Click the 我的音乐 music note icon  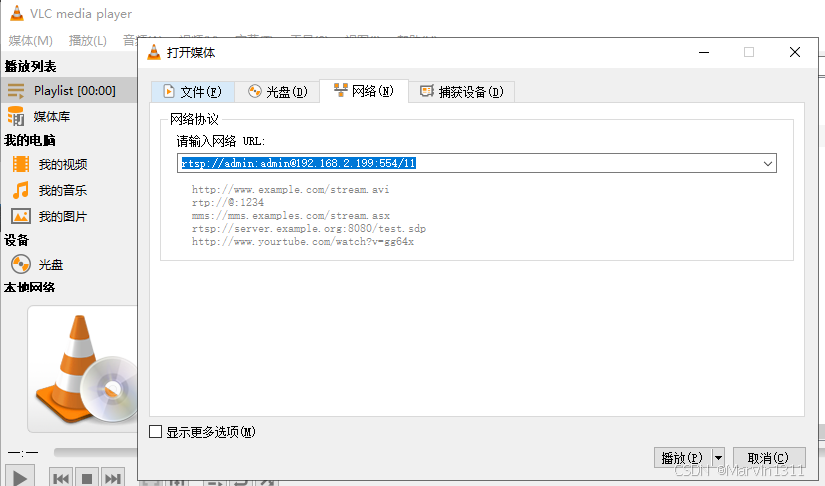[21, 190]
